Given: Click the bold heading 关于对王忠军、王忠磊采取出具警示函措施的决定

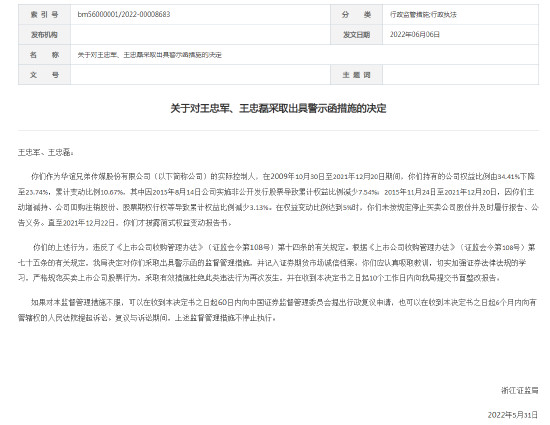Looking at the screenshot, I should (278, 108).
